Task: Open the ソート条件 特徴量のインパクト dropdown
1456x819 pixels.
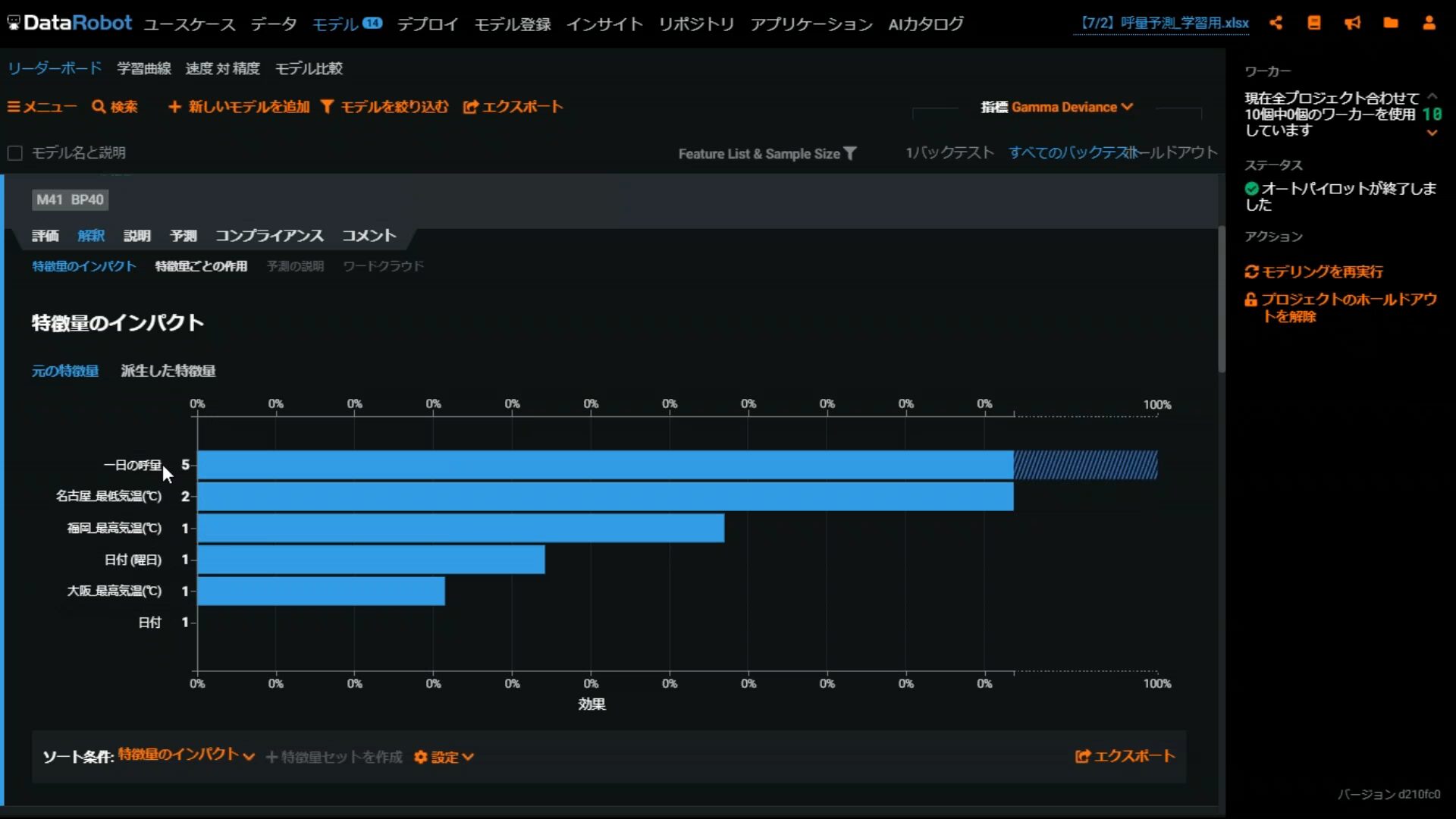Action: coord(186,755)
